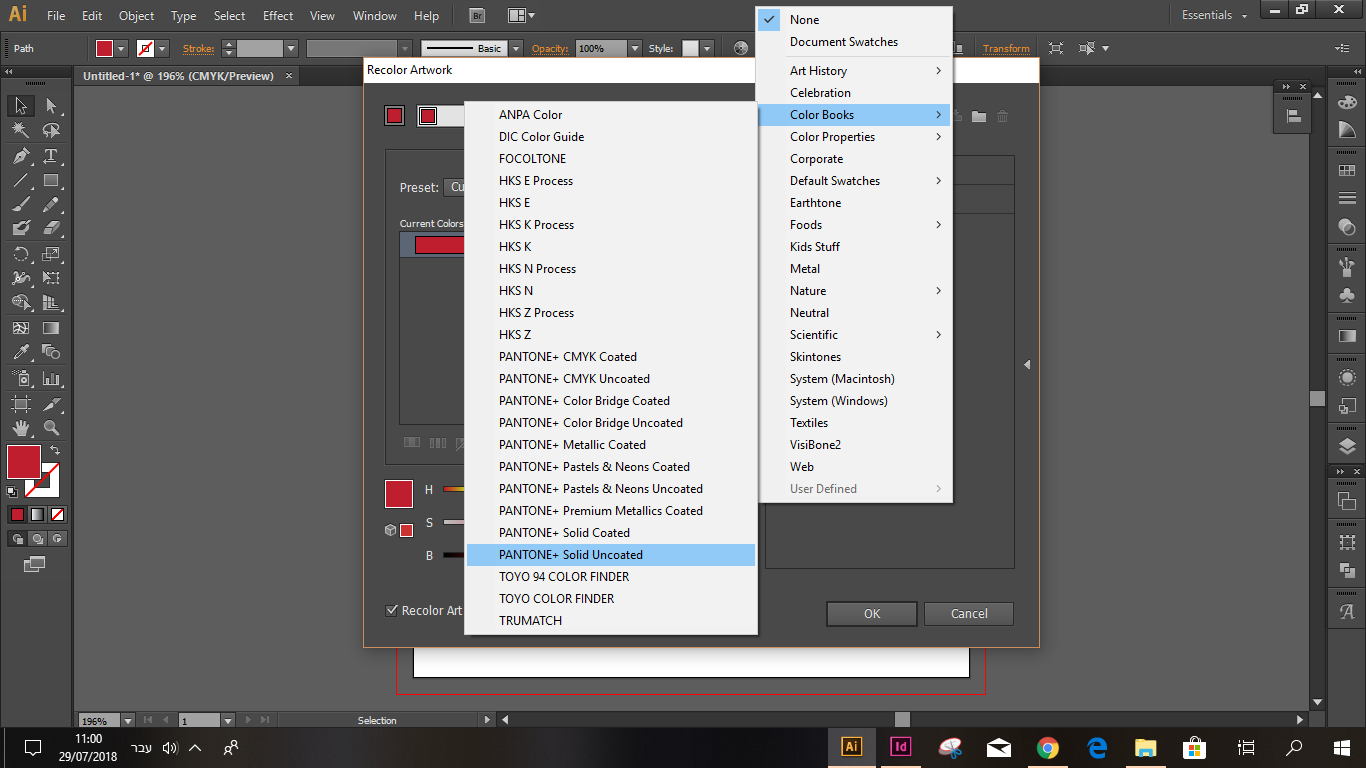Choose PANTONE+ Solid Coated color book

(x=611, y=533)
